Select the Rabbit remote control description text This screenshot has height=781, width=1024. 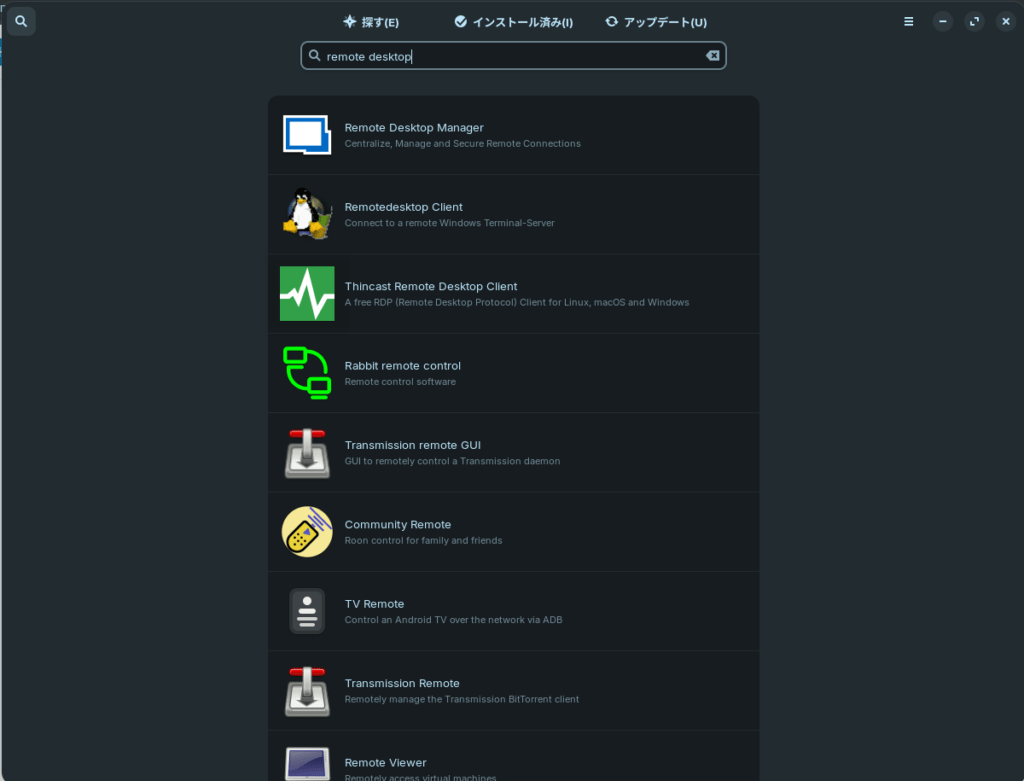pyautogui.click(x=400, y=382)
